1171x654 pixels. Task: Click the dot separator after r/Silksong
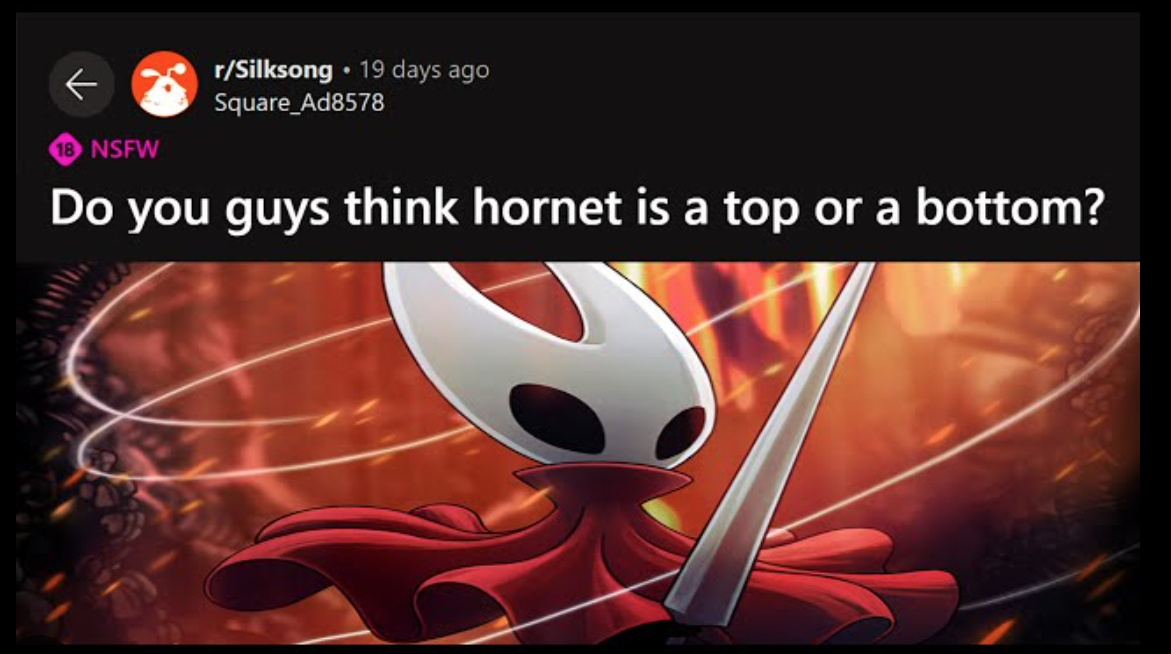pyautogui.click(x=346, y=70)
